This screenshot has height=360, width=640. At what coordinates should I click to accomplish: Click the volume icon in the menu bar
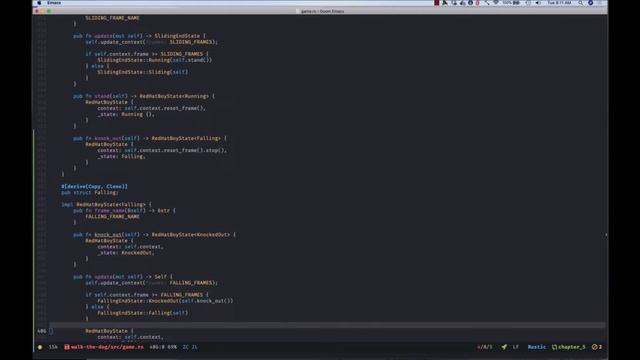point(538,3)
